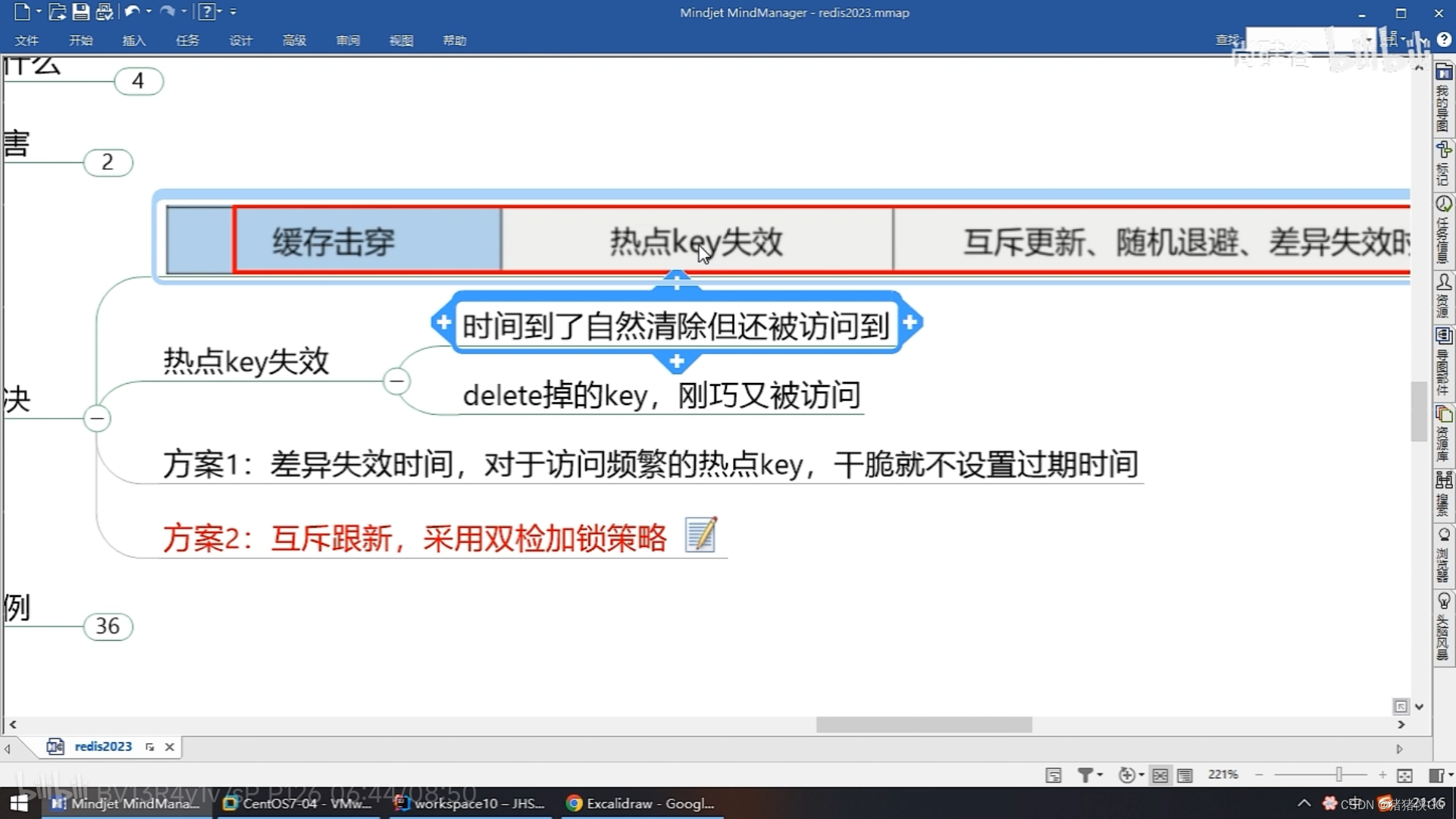The height and width of the screenshot is (819, 1456).
Task: Open the 标记 markers side panel
Action: pos(1444,164)
